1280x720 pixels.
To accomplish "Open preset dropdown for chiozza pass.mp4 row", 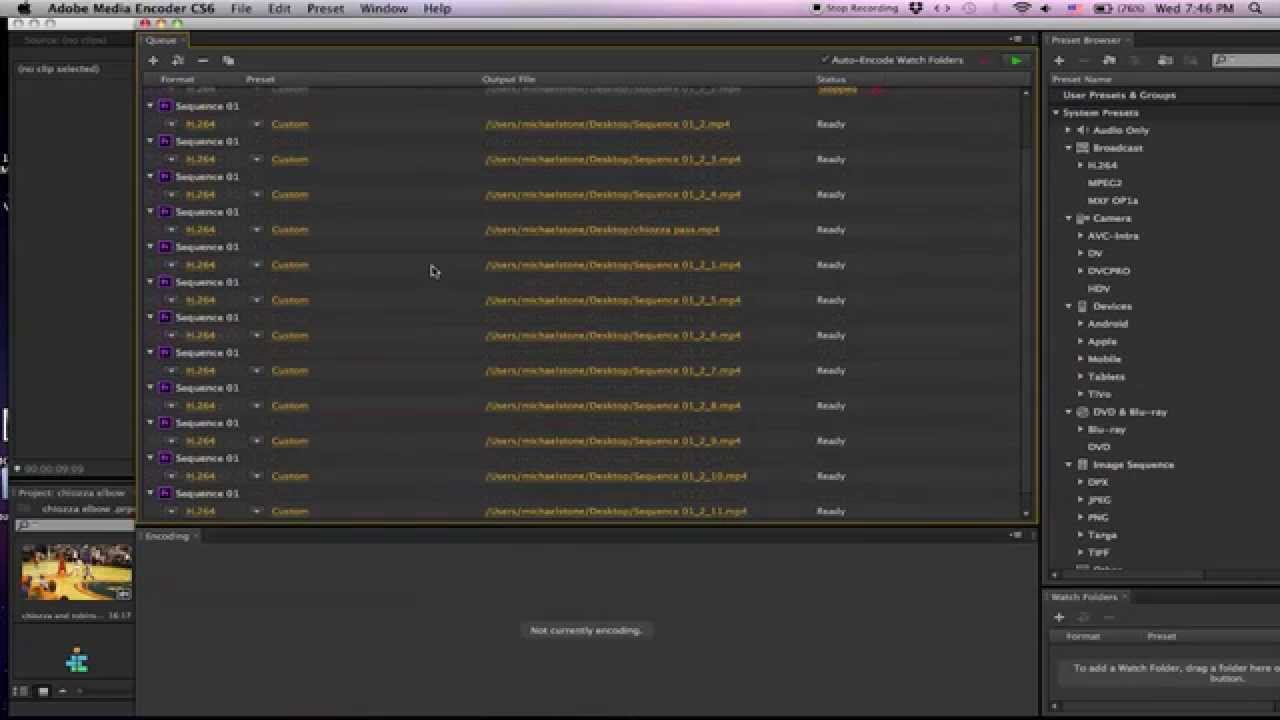I will [257, 230].
